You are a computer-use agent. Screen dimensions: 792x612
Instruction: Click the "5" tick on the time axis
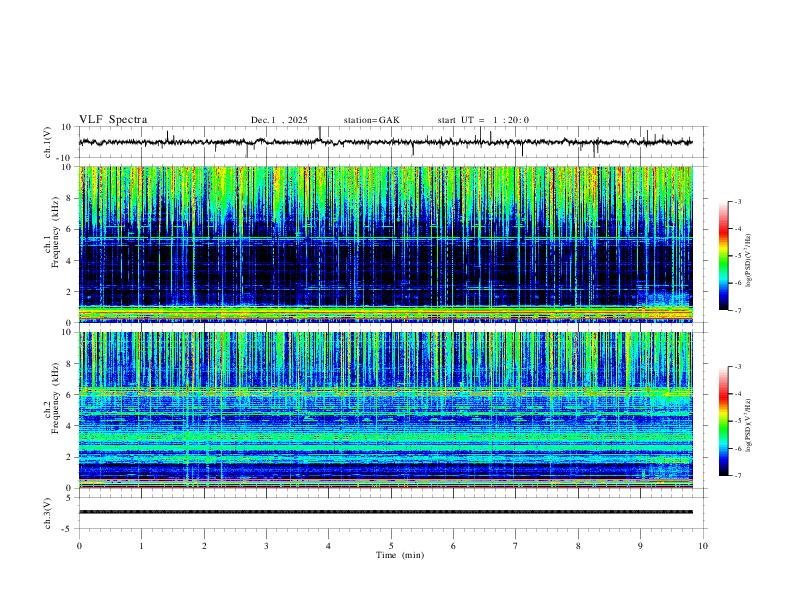(391, 546)
